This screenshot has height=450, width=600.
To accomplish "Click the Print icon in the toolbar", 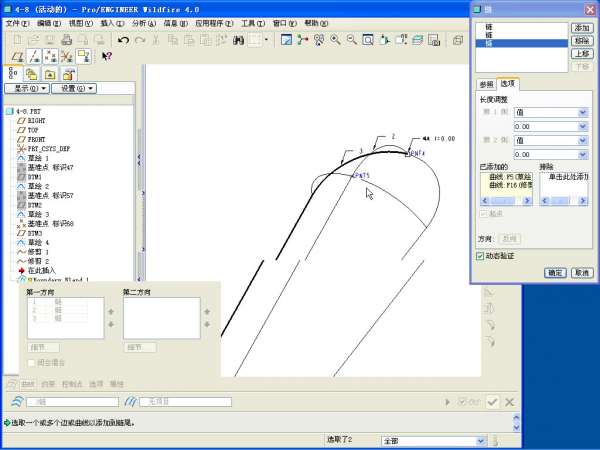I will (66, 40).
